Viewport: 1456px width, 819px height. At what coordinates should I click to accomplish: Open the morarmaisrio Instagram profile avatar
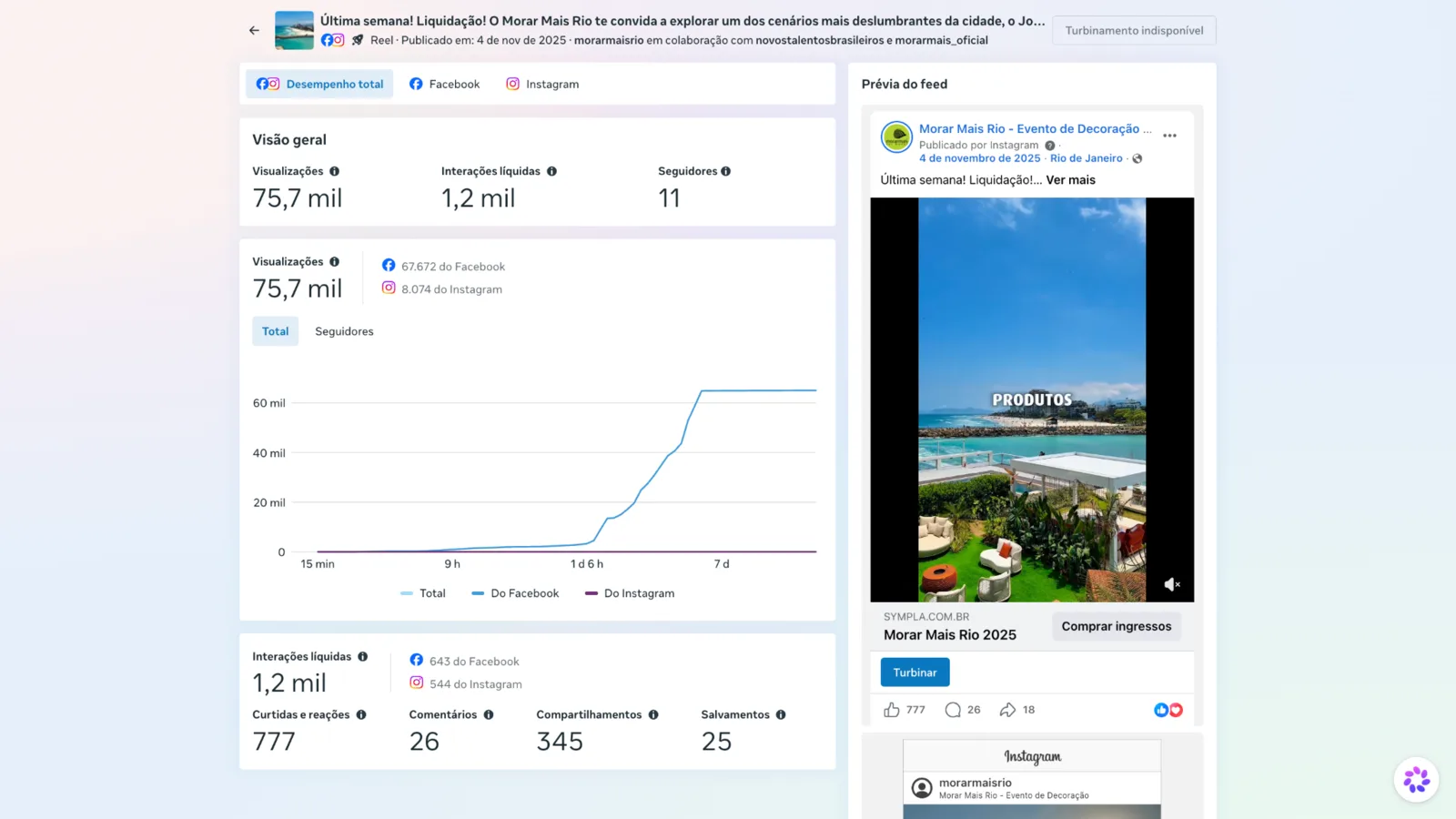click(922, 788)
